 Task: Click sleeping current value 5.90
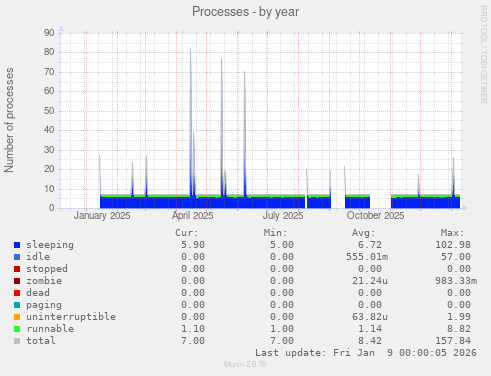coord(193,245)
